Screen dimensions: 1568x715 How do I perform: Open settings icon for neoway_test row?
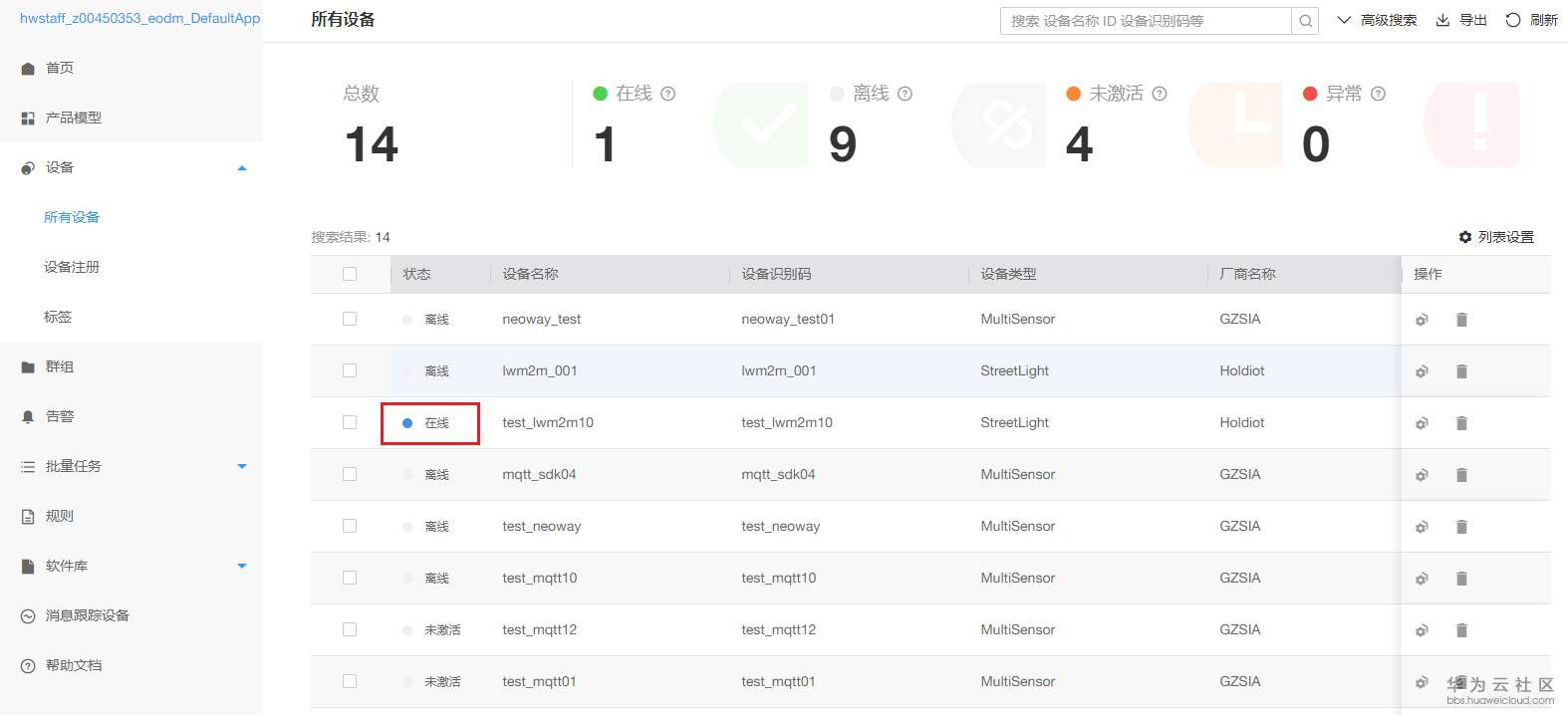point(1422,320)
